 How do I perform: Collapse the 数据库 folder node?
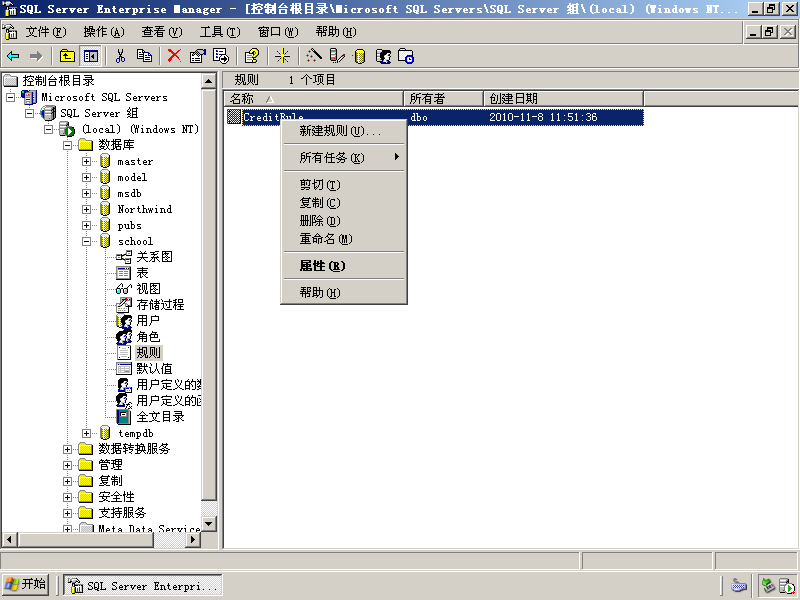tap(67, 145)
